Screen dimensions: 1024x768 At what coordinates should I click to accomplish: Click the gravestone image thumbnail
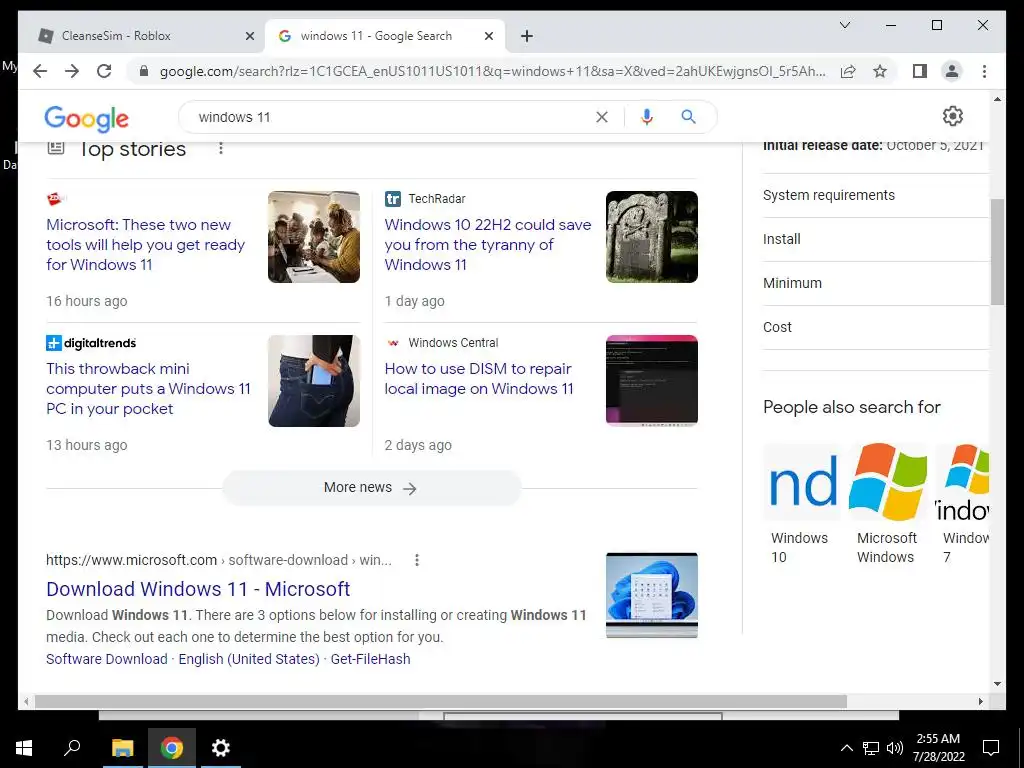(652, 237)
